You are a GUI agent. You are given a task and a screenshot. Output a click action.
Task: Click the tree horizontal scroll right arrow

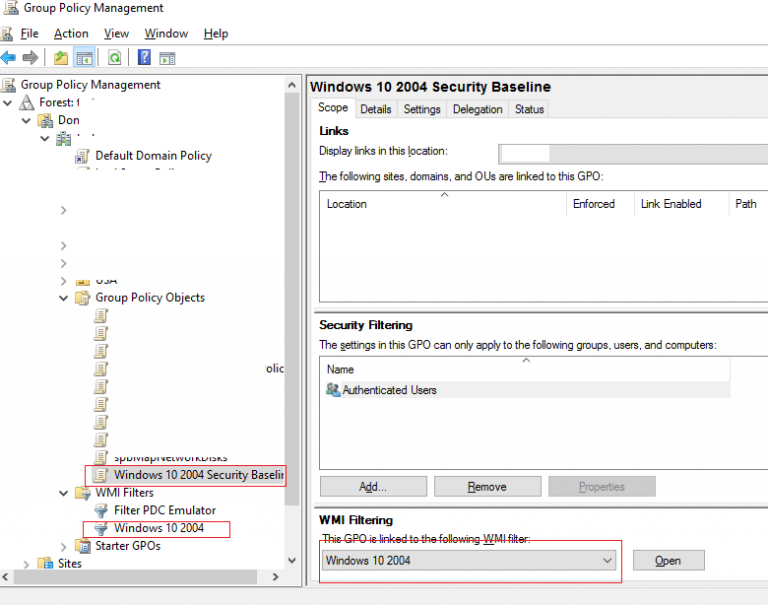[x=276, y=577]
